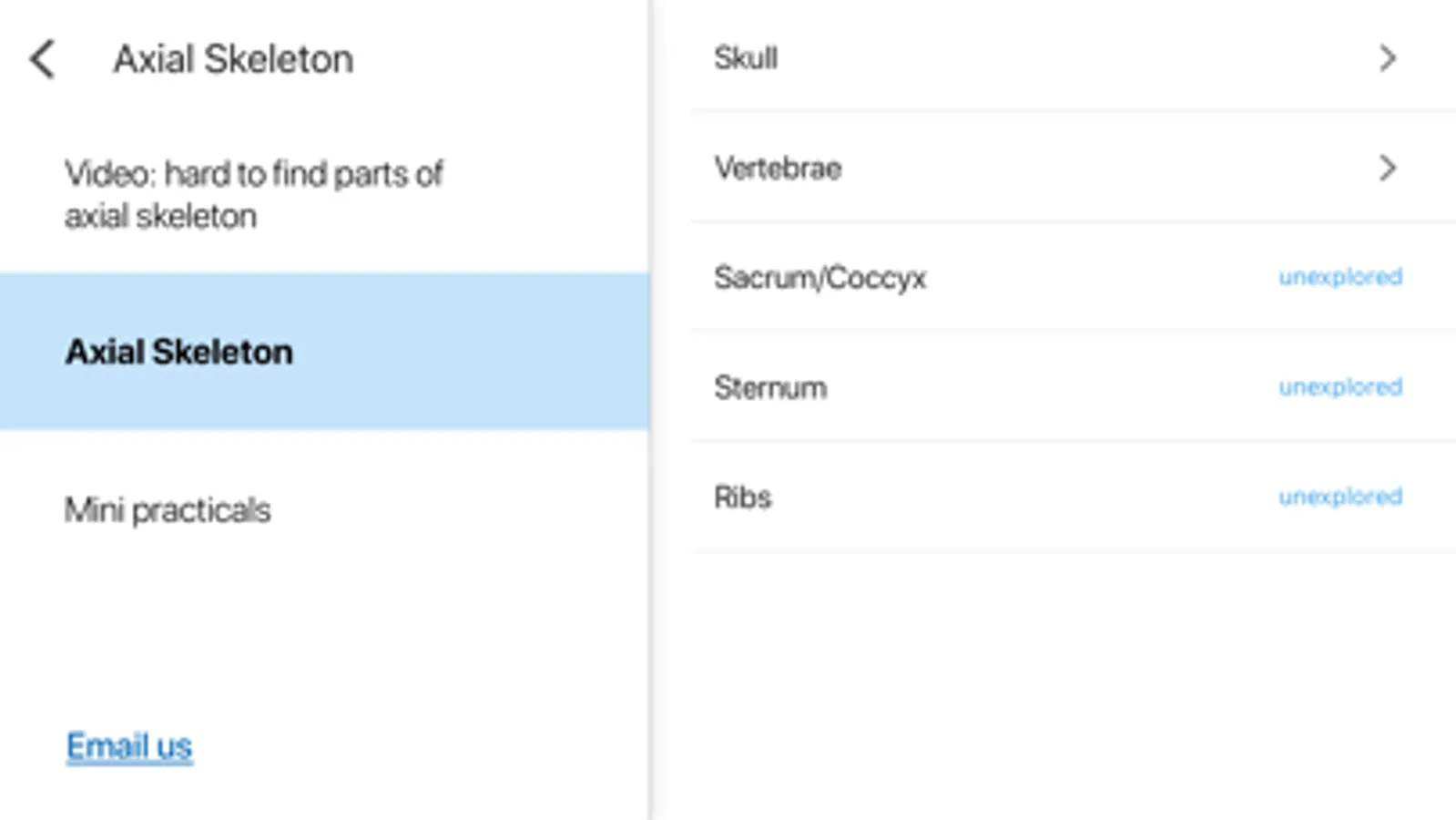The height and width of the screenshot is (820, 1456).
Task: Expand Vertebrae using its right chevron
Action: click(x=1387, y=169)
